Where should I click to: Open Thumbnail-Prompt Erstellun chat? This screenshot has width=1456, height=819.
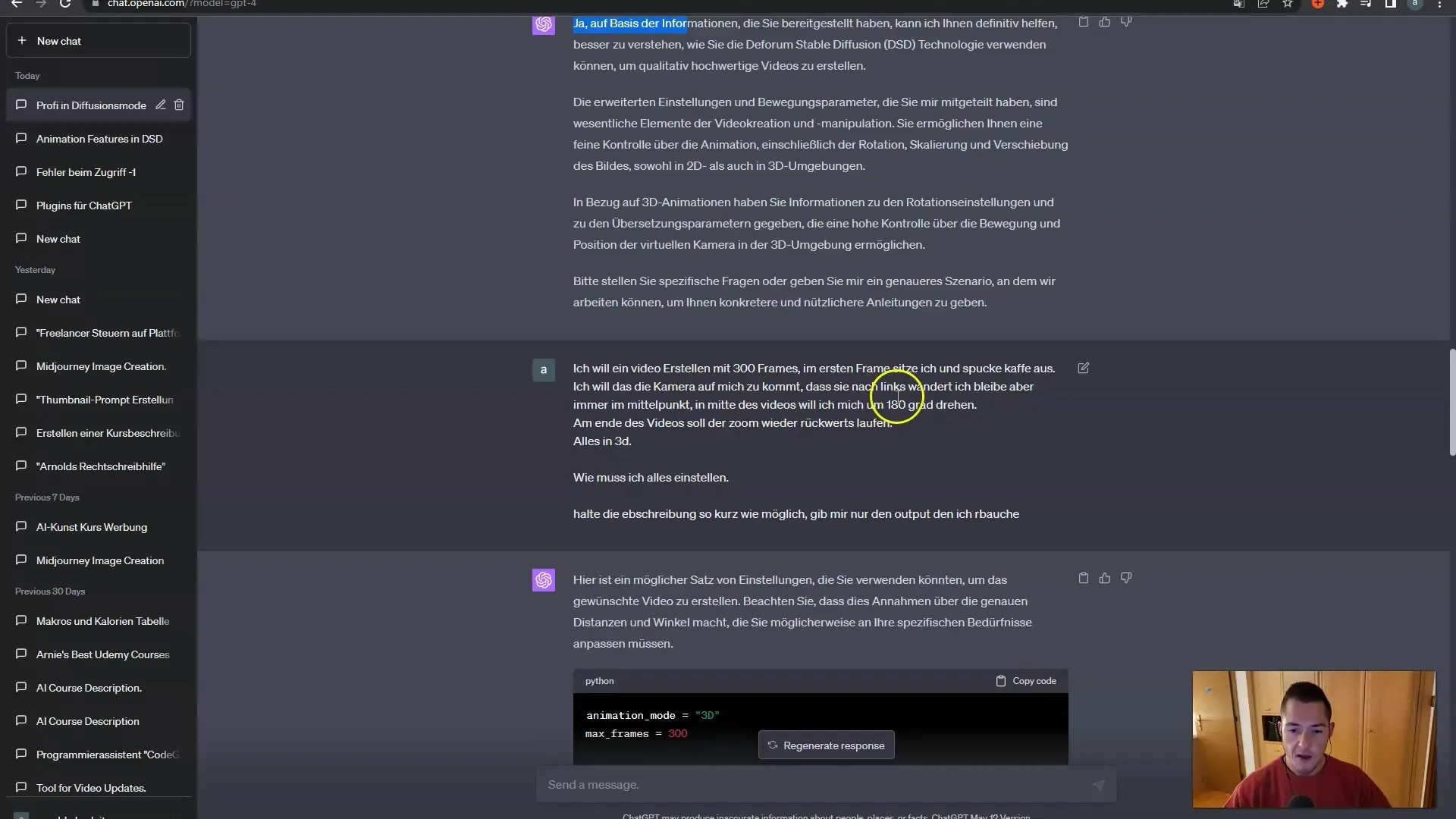coord(99,400)
